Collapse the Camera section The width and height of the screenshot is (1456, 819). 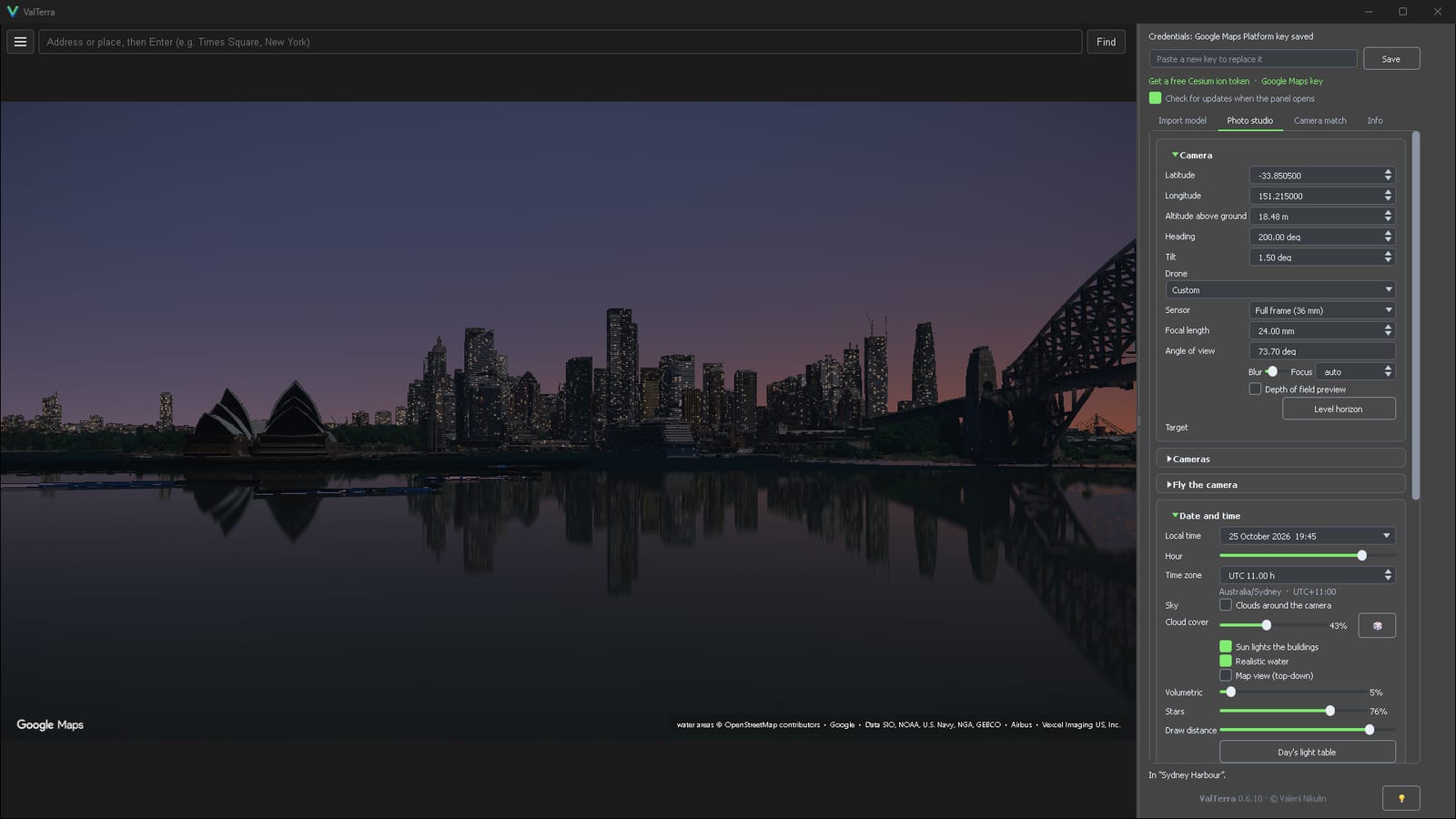tap(1192, 155)
